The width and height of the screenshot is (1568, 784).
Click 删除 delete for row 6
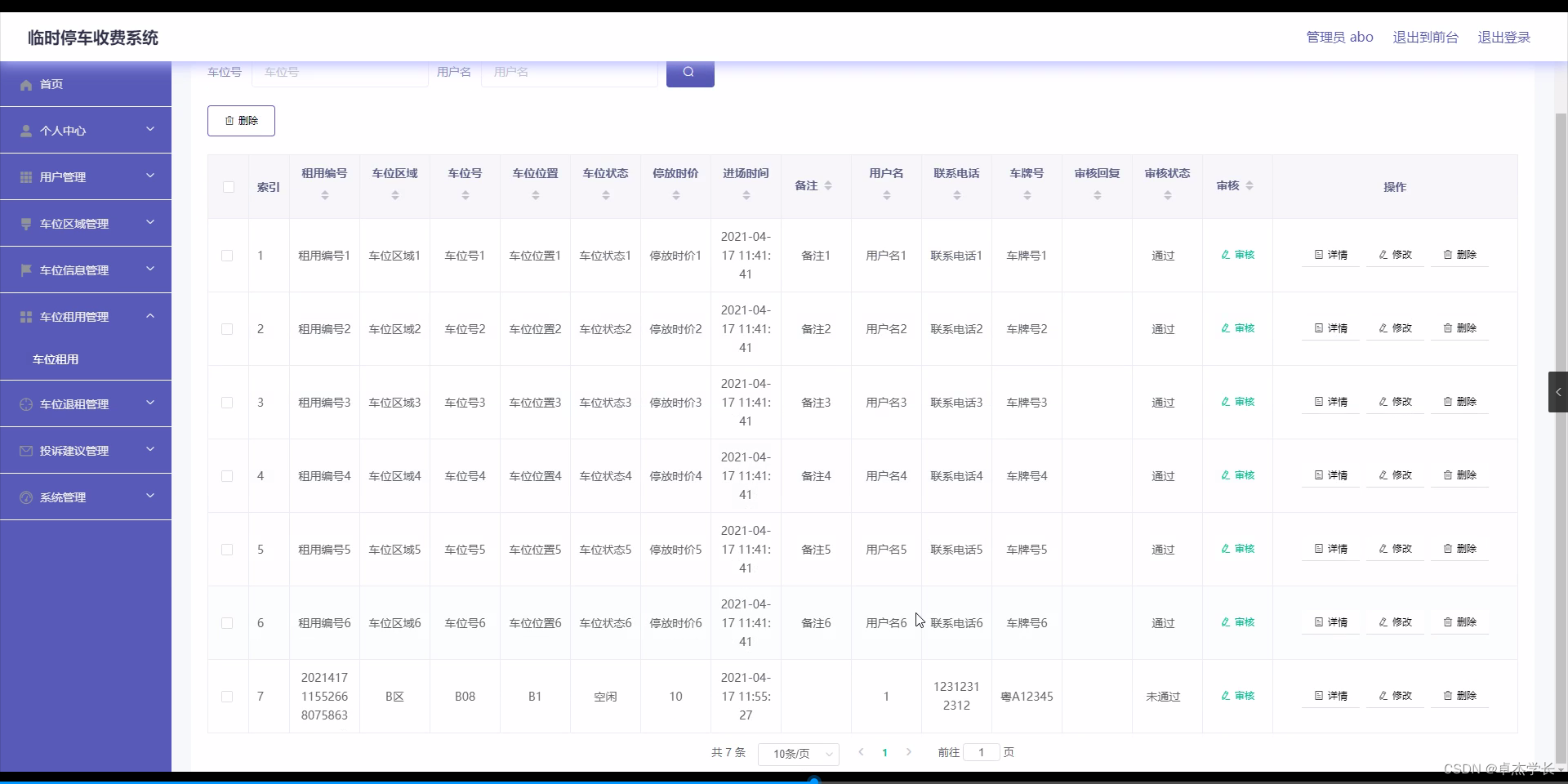point(1460,622)
